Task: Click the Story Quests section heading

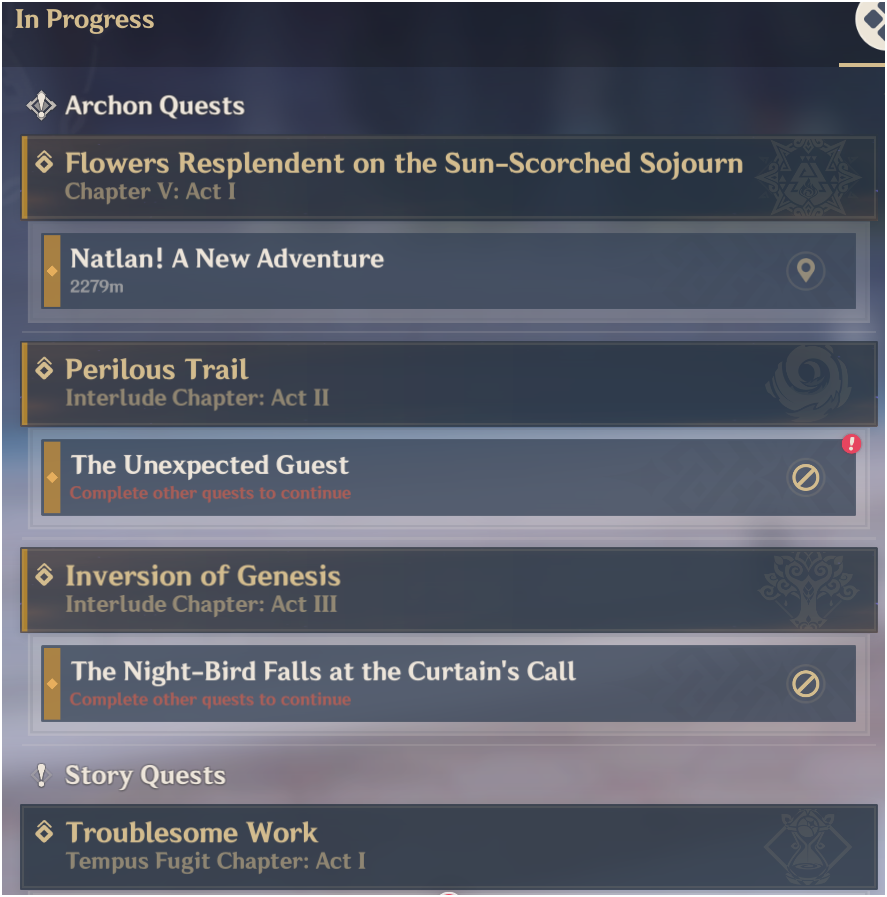Action: tap(145, 776)
